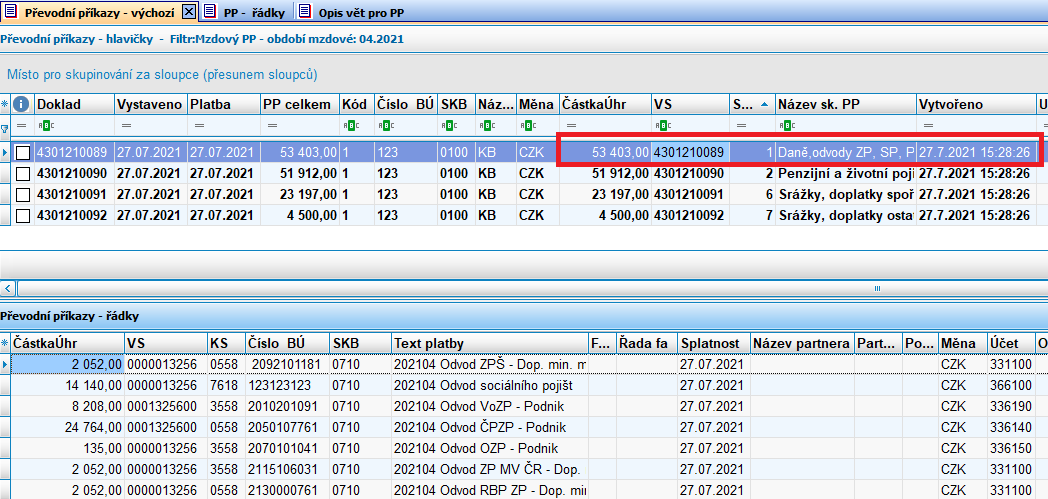Click the equals filter operator under Platba

click(x=199, y=126)
